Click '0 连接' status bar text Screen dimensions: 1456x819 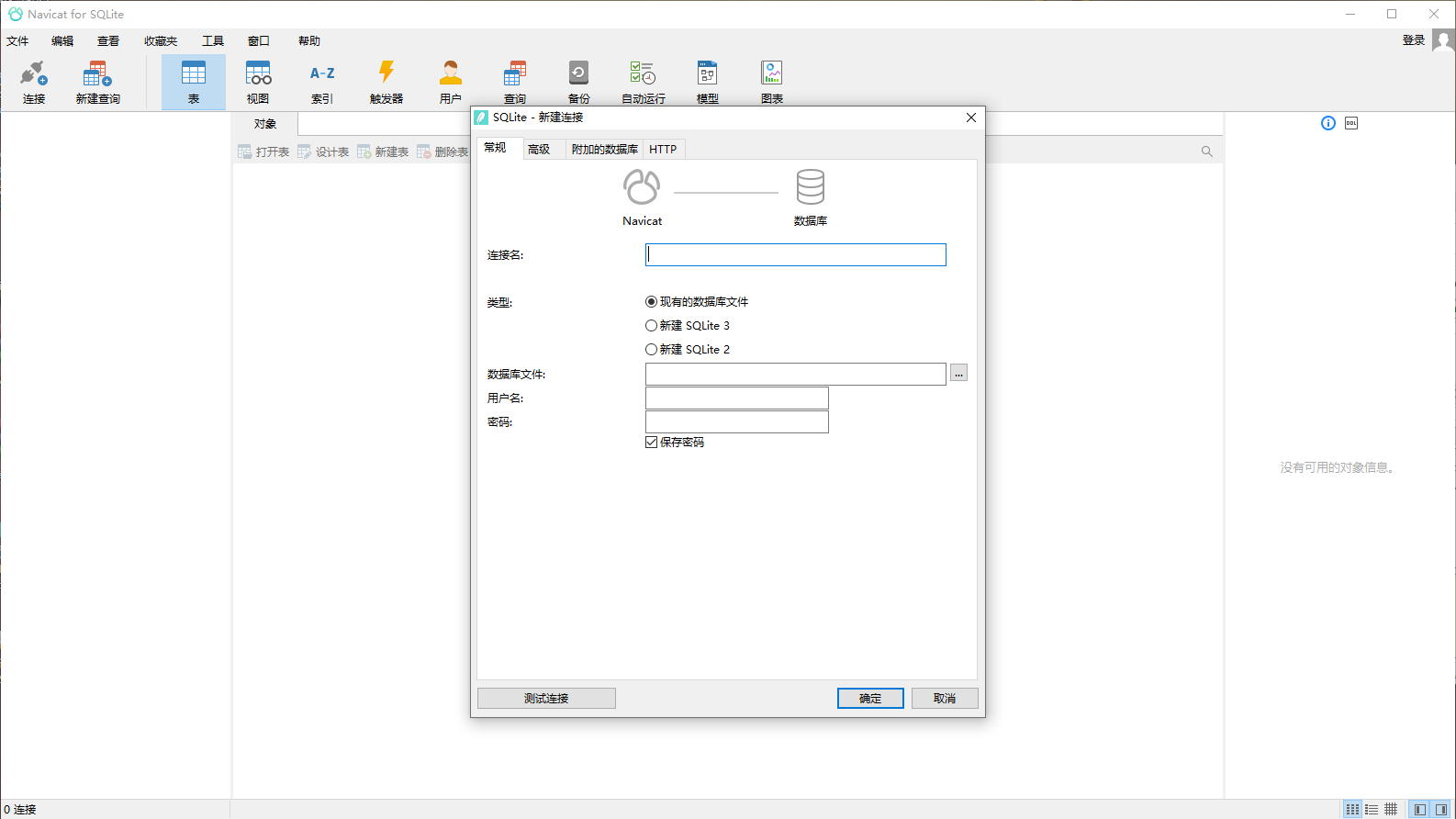pyautogui.click(x=20, y=810)
